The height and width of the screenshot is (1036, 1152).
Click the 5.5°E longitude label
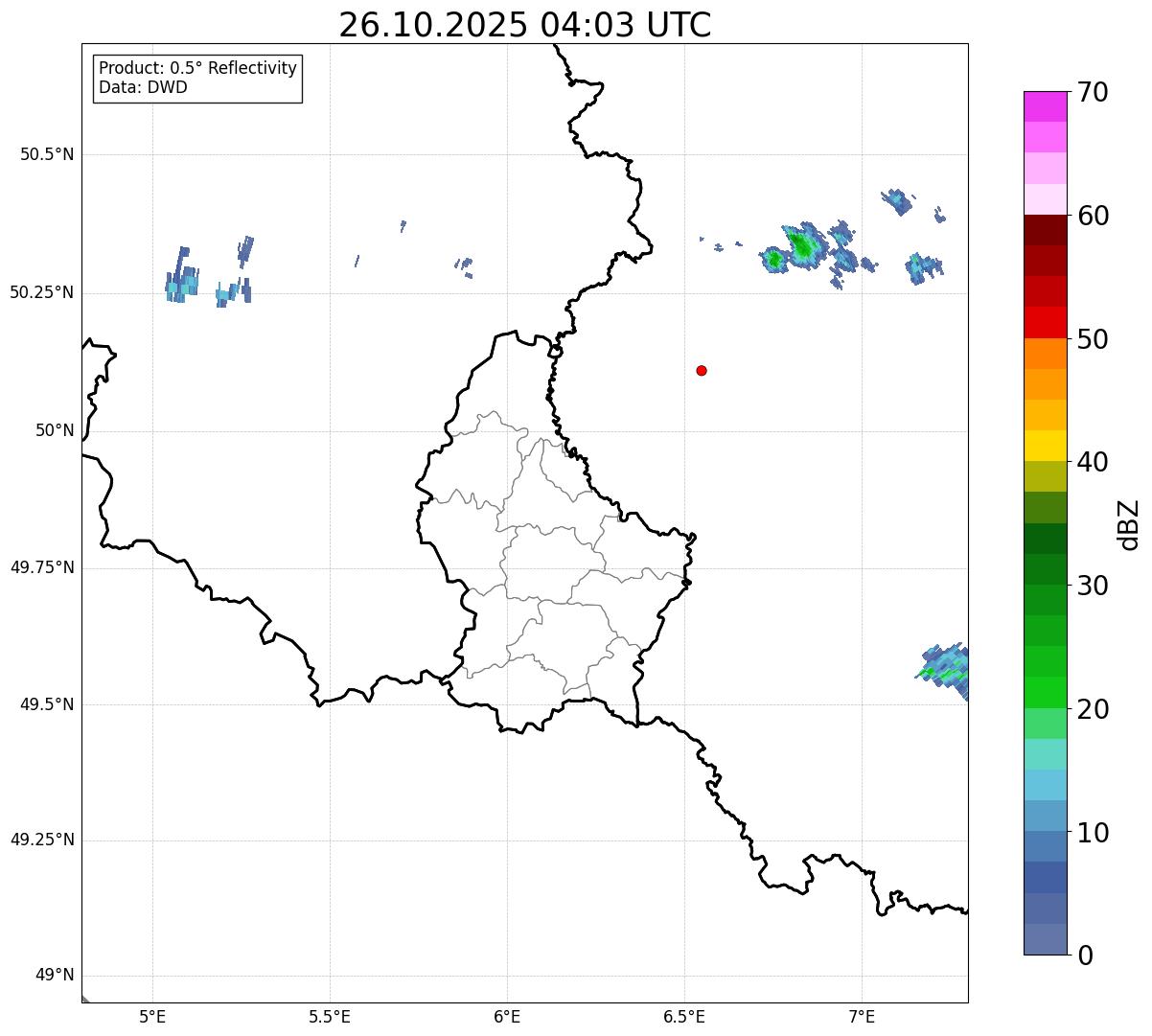click(330, 1016)
